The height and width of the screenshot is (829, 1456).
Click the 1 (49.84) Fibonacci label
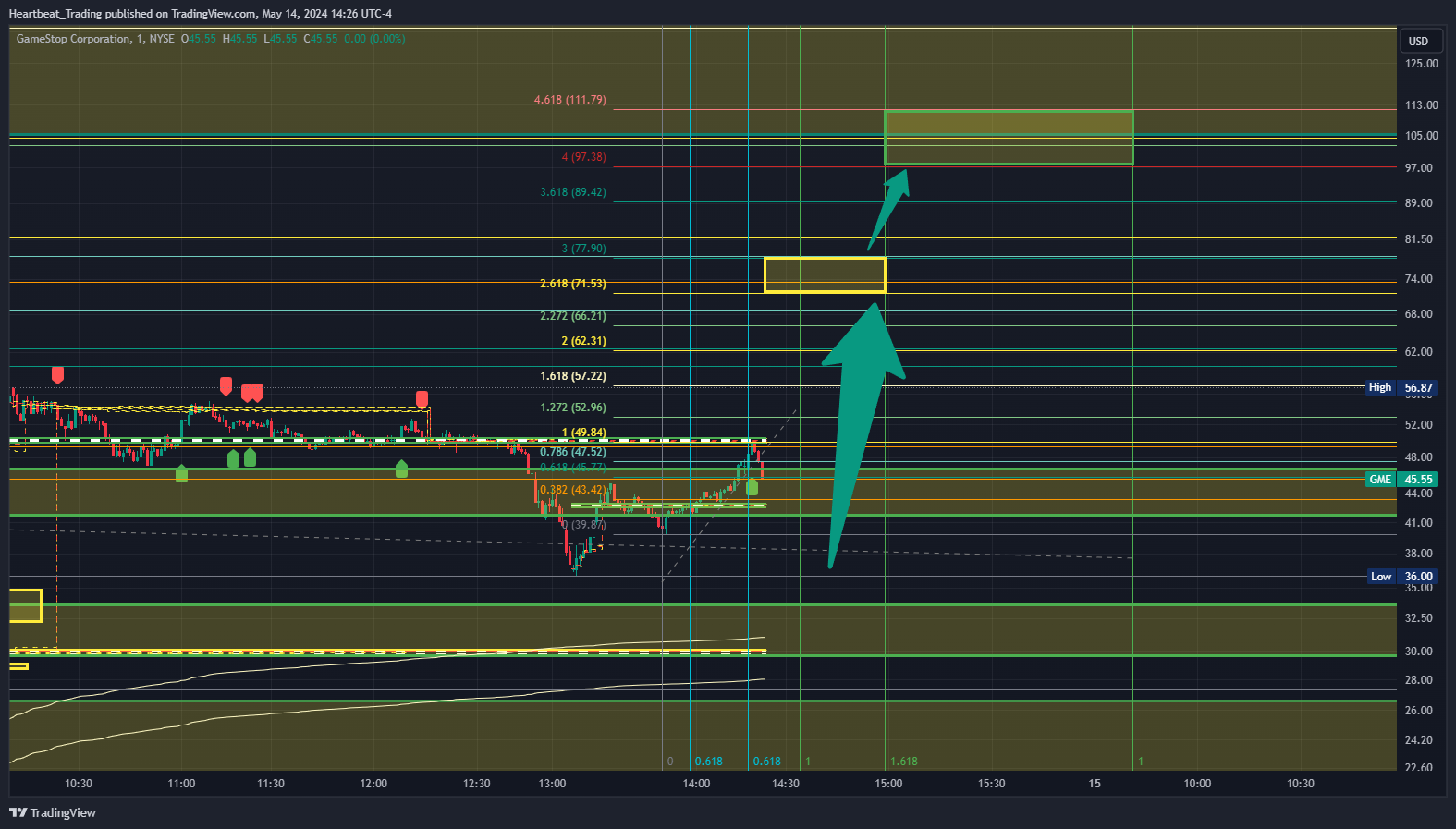tap(584, 433)
